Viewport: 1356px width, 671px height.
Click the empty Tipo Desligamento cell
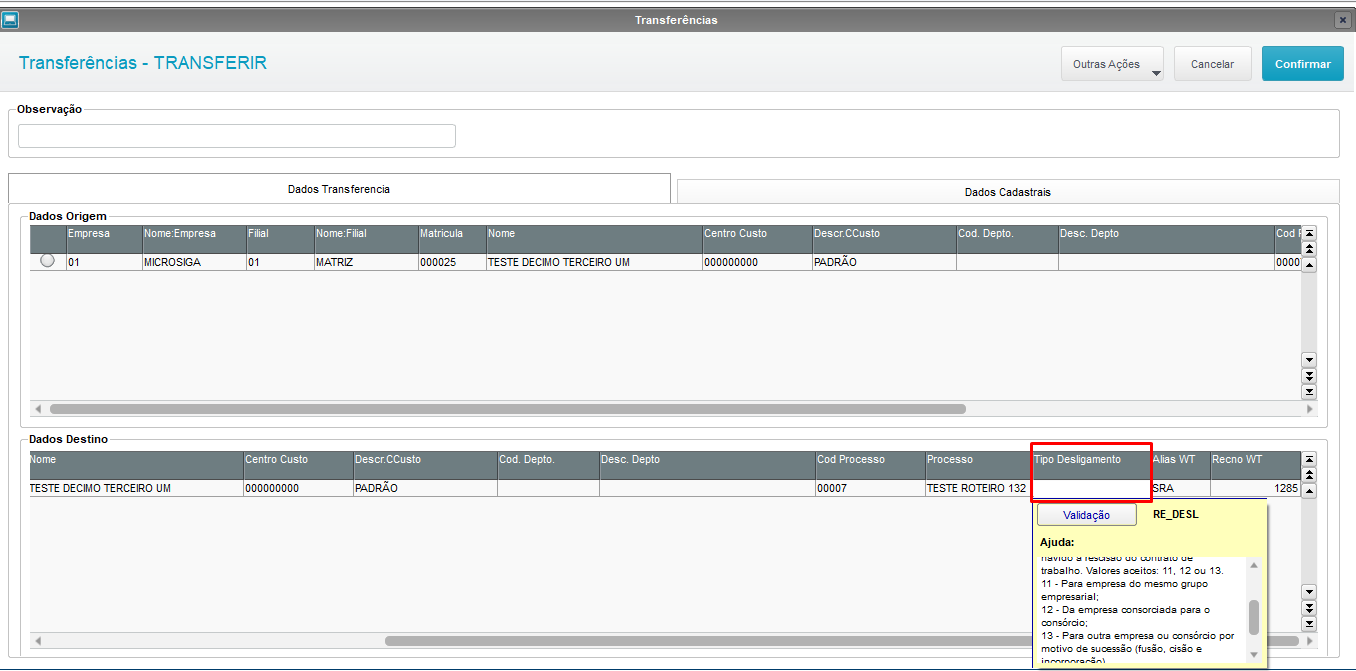tap(1091, 489)
